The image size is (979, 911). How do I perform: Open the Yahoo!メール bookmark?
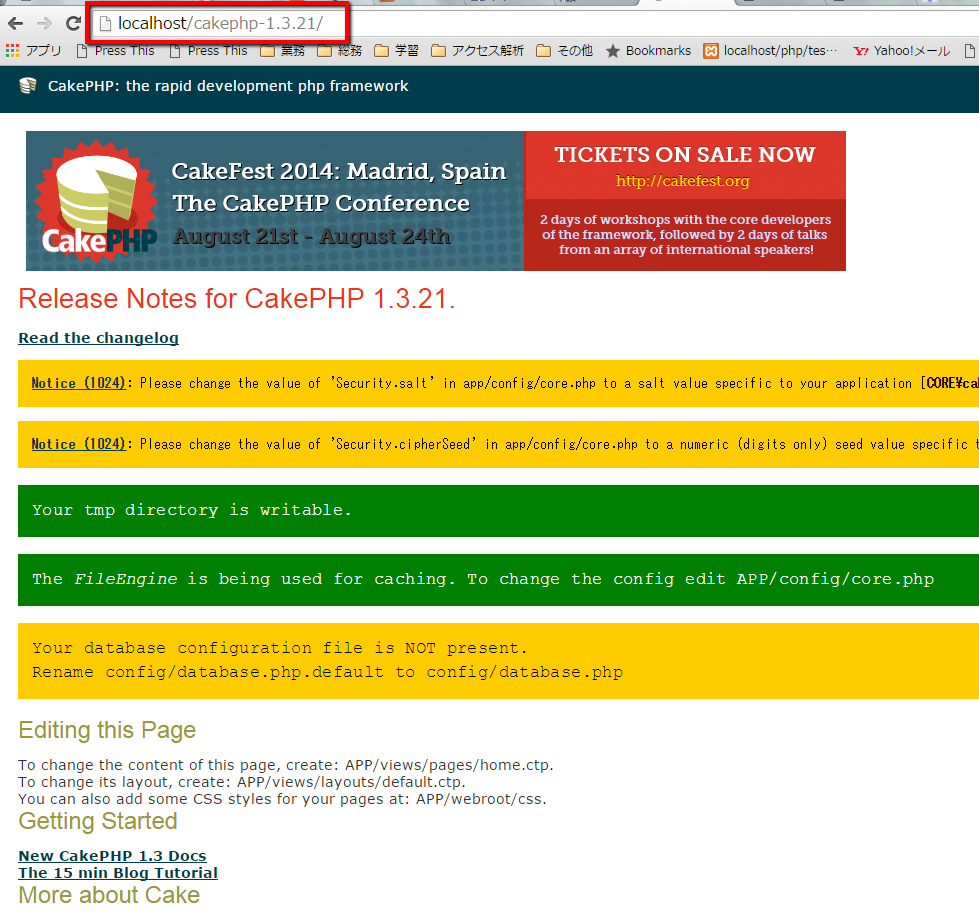[x=902, y=51]
